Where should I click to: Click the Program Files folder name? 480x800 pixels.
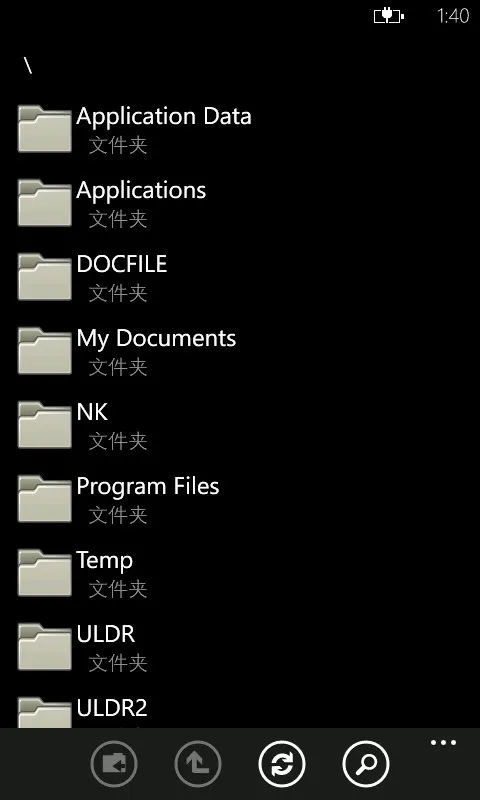pos(148,486)
